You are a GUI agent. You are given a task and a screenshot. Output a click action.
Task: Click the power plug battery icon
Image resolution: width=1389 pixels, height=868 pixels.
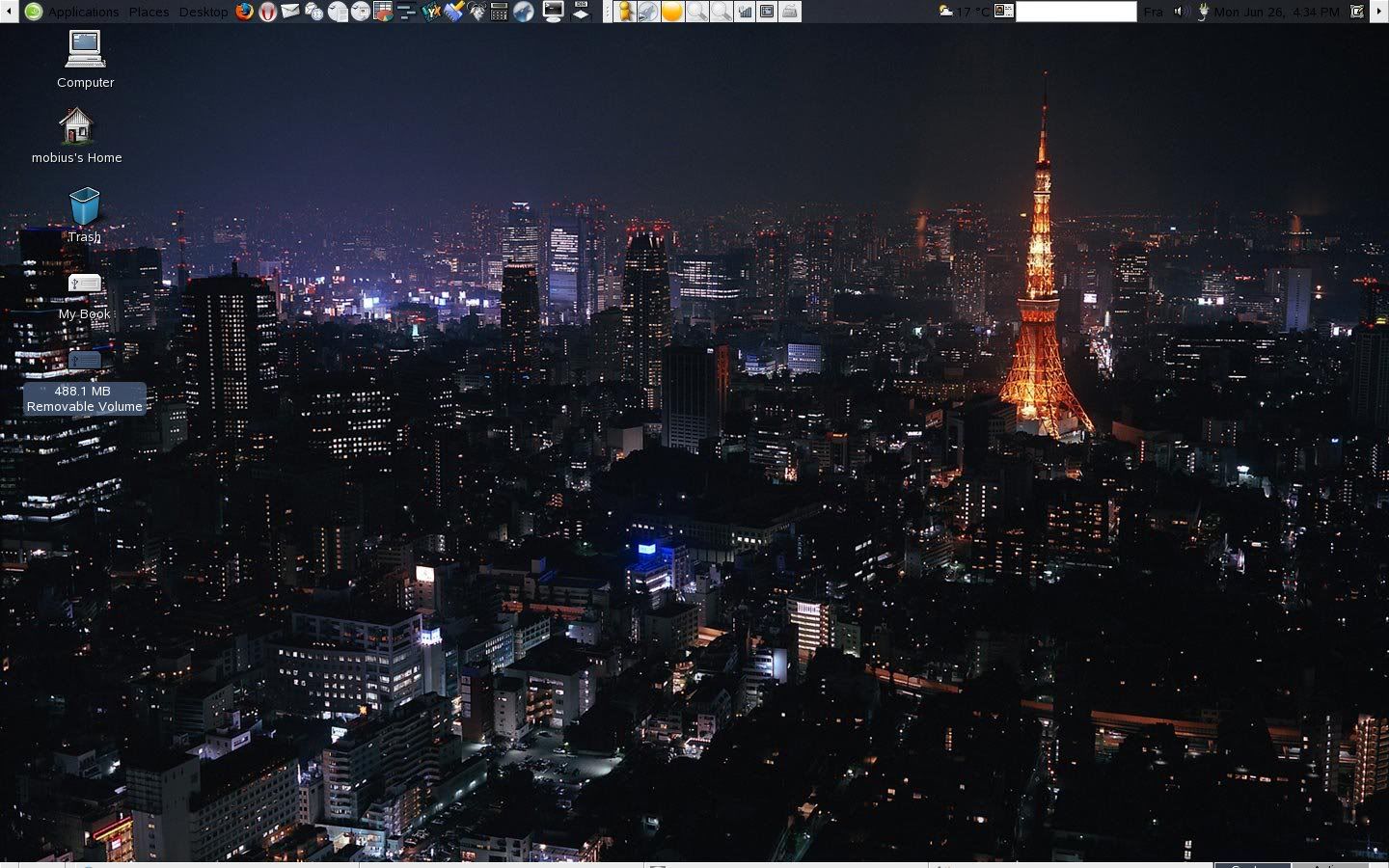tap(1203, 12)
